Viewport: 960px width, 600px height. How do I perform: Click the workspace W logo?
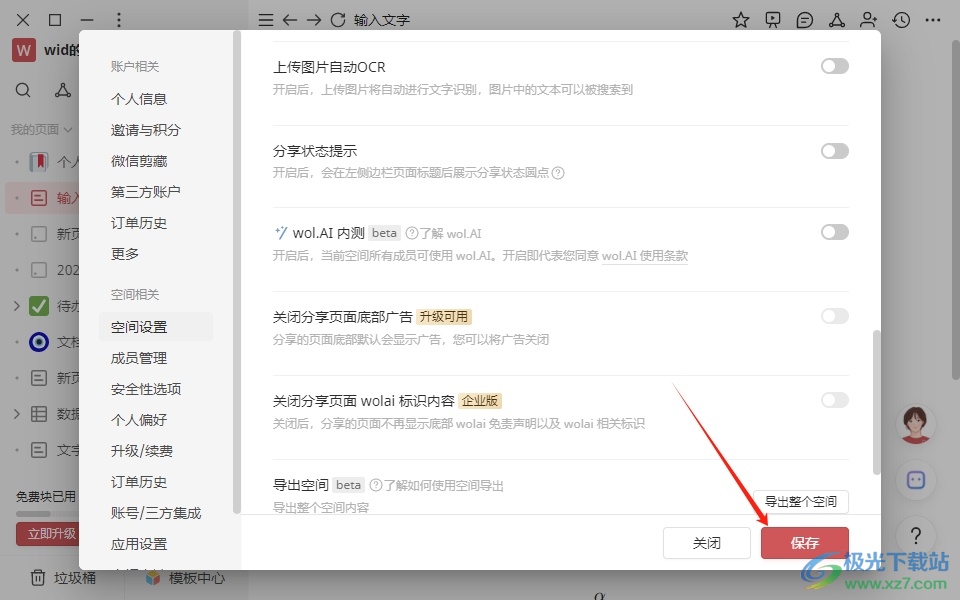[23, 50]
